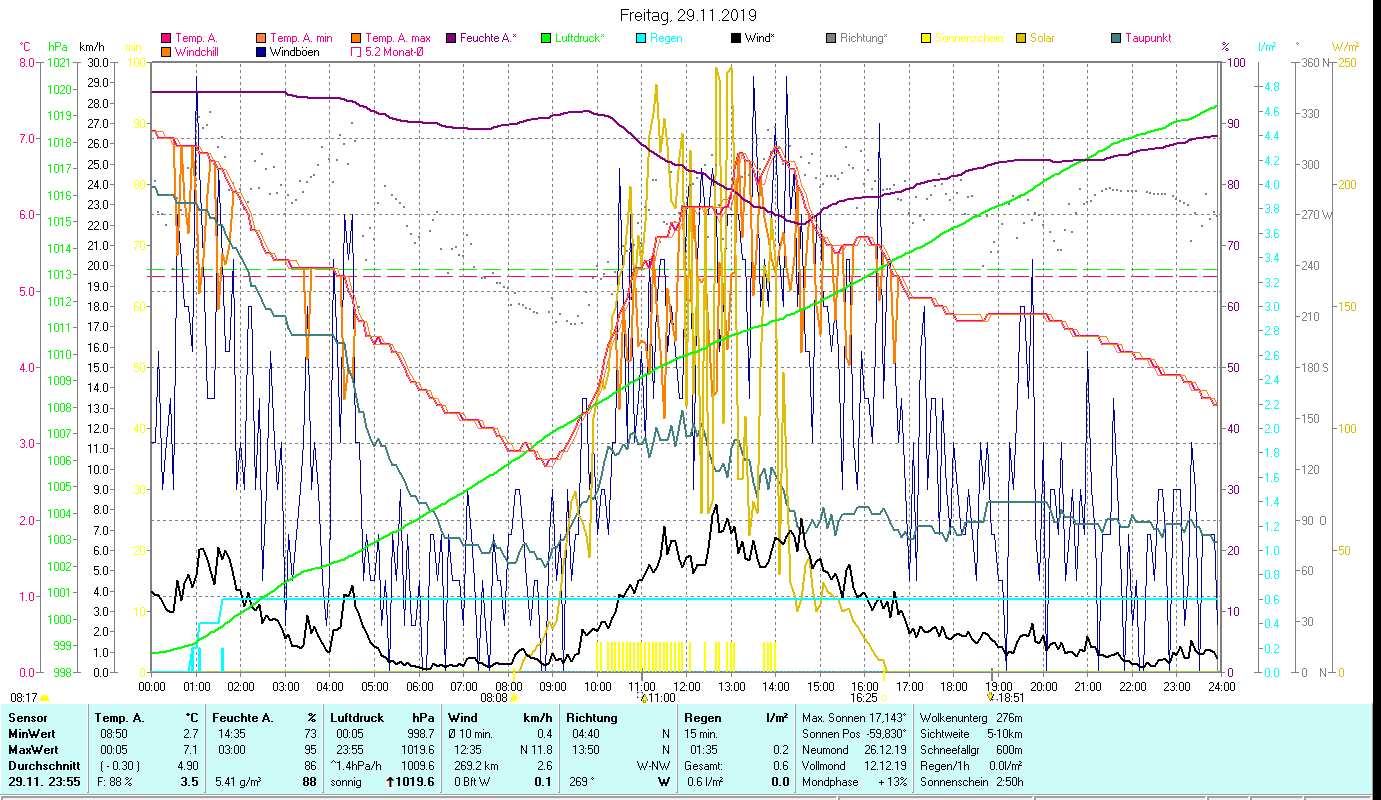Click the 'Regen' table column header
This screenshot has height=800, width=1381.
tap(703, 718)
